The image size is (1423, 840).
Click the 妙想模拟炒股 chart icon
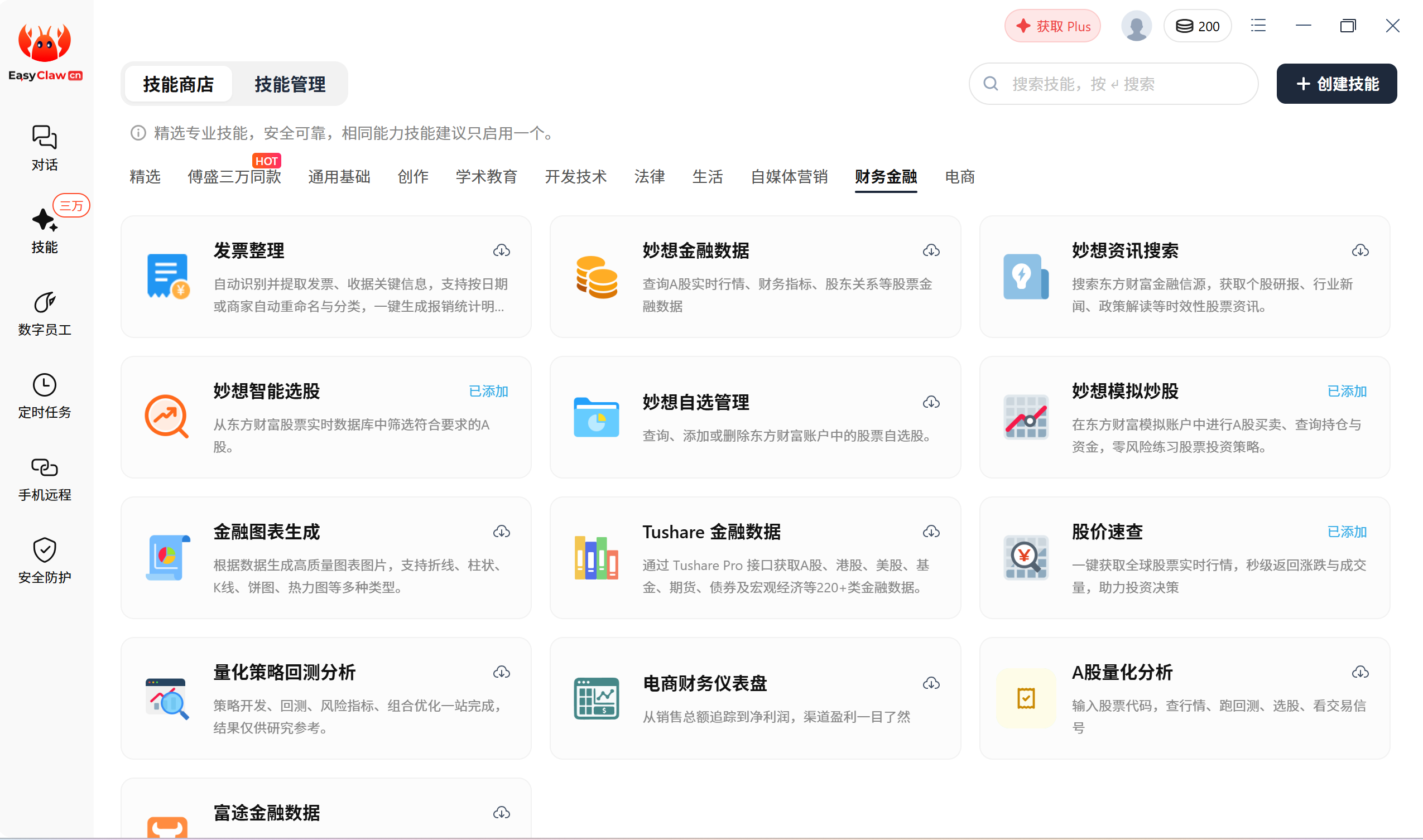(x=1026, y=417)
